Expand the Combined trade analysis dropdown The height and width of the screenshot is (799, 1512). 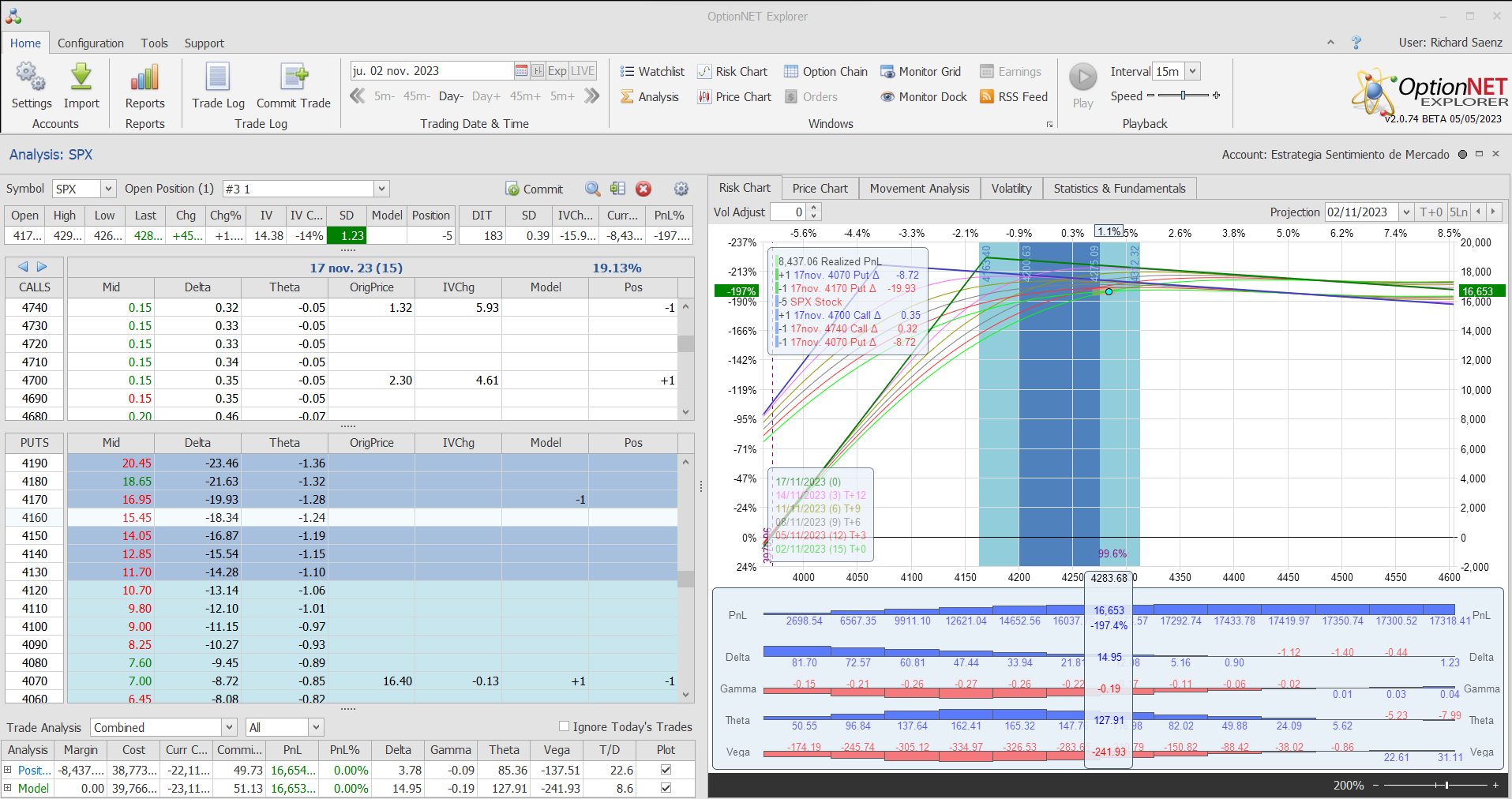click(x=229, y=727)
